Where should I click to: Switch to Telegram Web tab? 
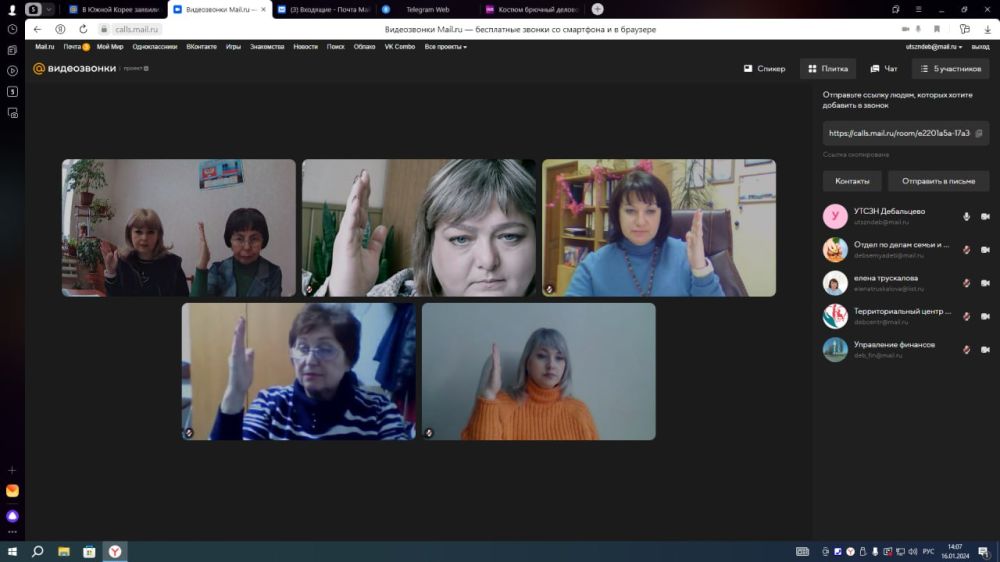pos(427,10)
